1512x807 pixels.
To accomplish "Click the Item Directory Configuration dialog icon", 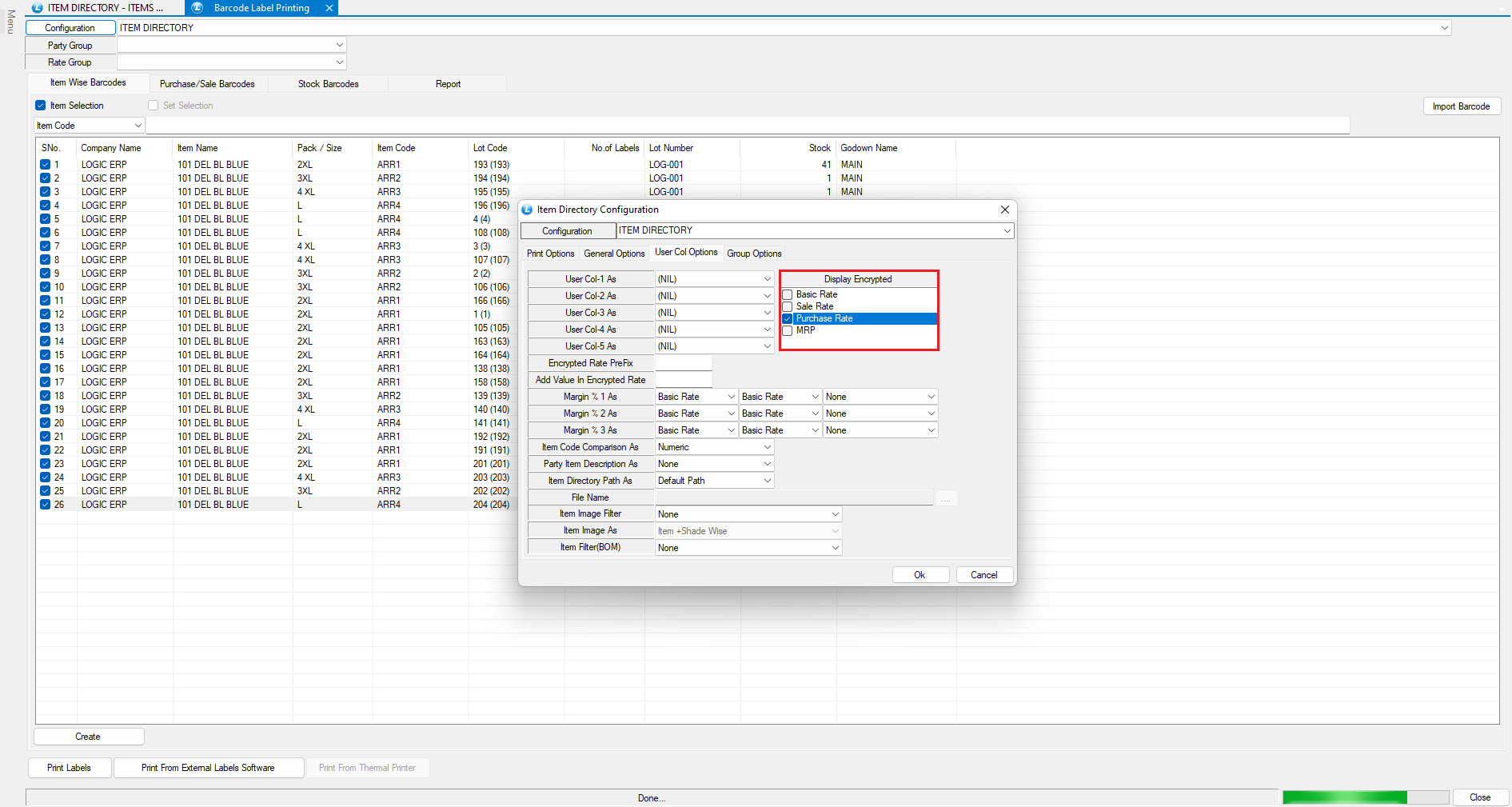I will (527, 210).
